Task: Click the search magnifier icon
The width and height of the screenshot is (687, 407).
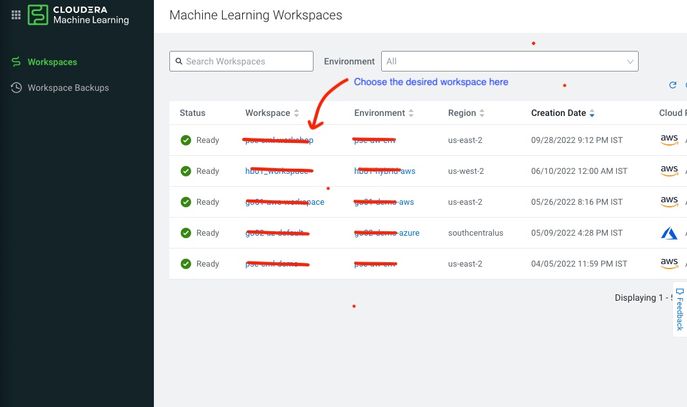Action: tap(179, 61)
